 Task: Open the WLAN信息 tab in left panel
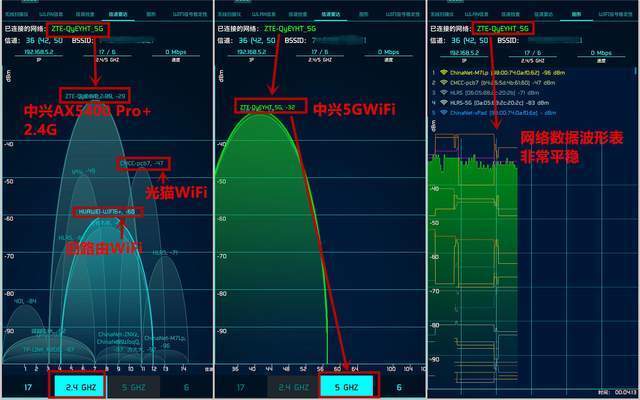click(x=51, y=14)
